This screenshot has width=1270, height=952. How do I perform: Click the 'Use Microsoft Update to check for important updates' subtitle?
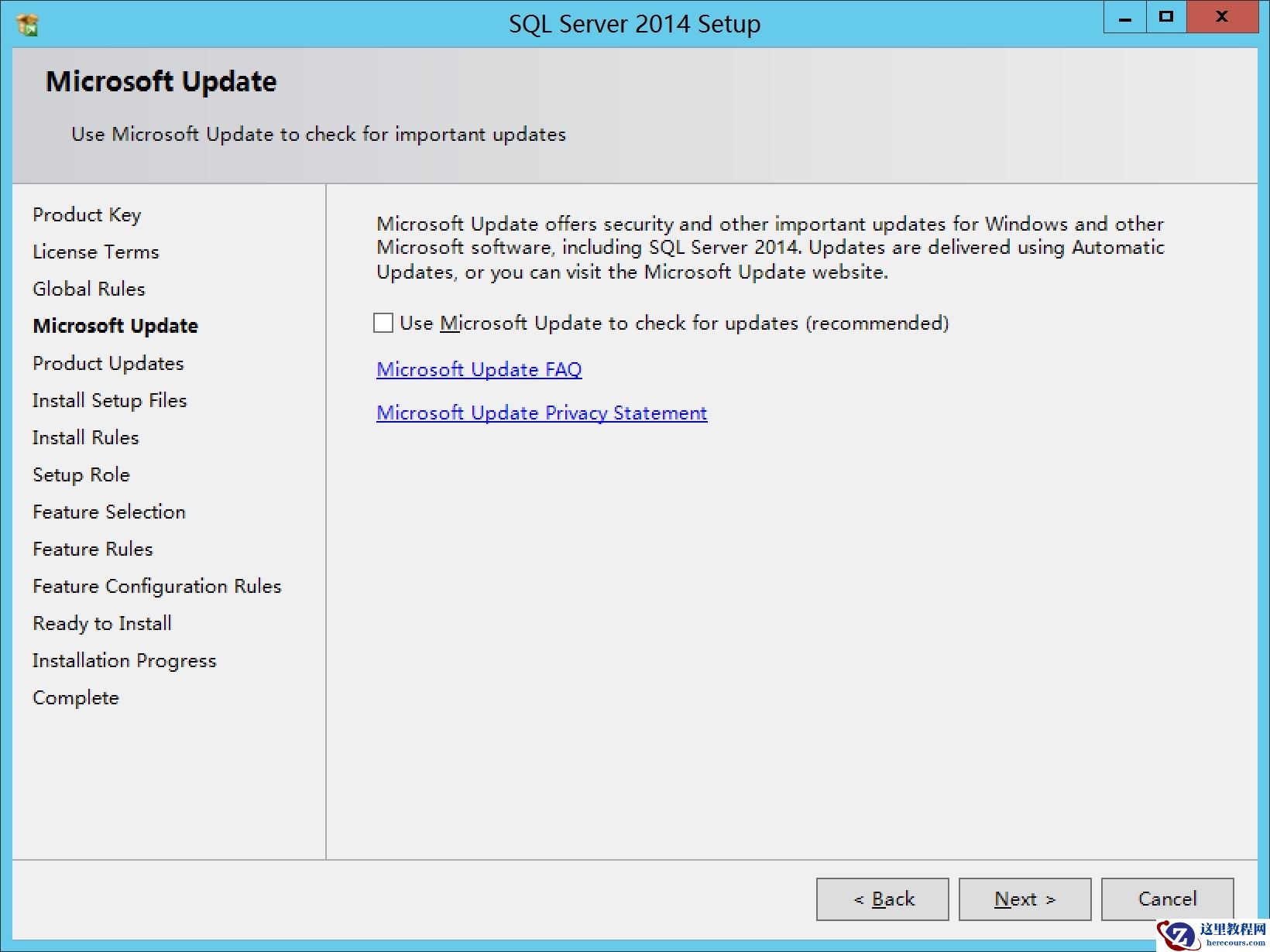[319, 135]
